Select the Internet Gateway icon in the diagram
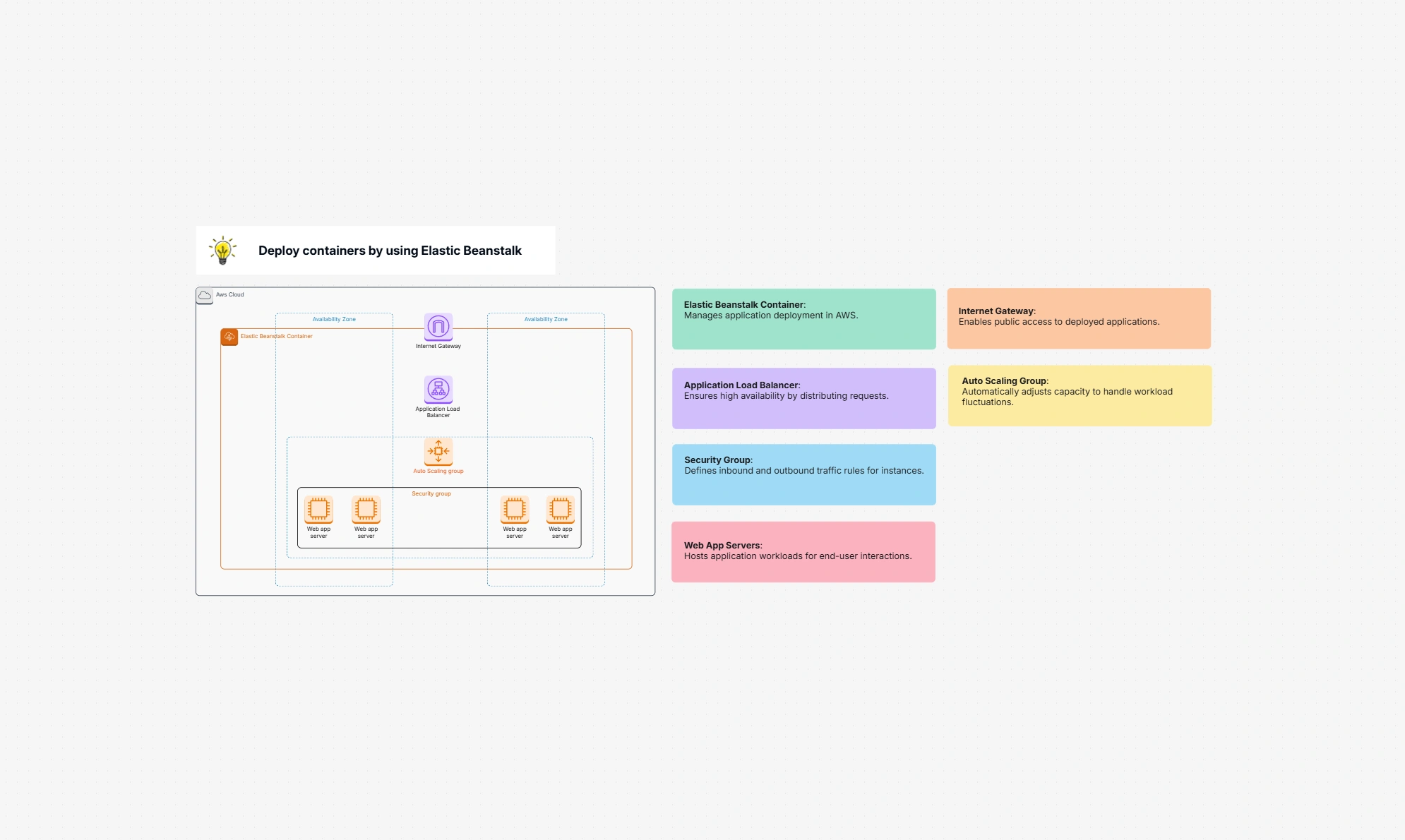The height and width of the screenshot is (840, 1405). [438, 327]
